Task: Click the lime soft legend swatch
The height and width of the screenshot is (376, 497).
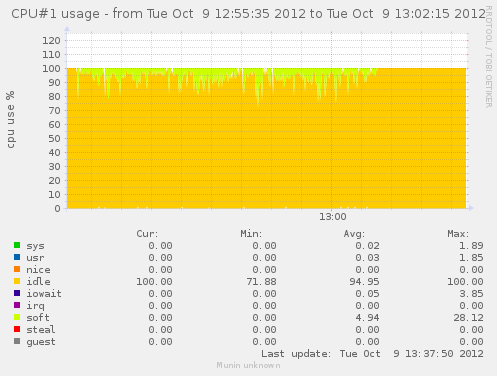Action: point(17,317)
